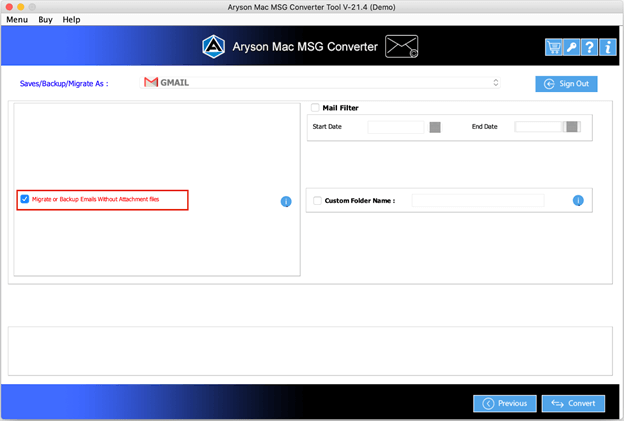
Task: Show info for without-attachment option
Action: pyautogui.click(x=286, y=202)
